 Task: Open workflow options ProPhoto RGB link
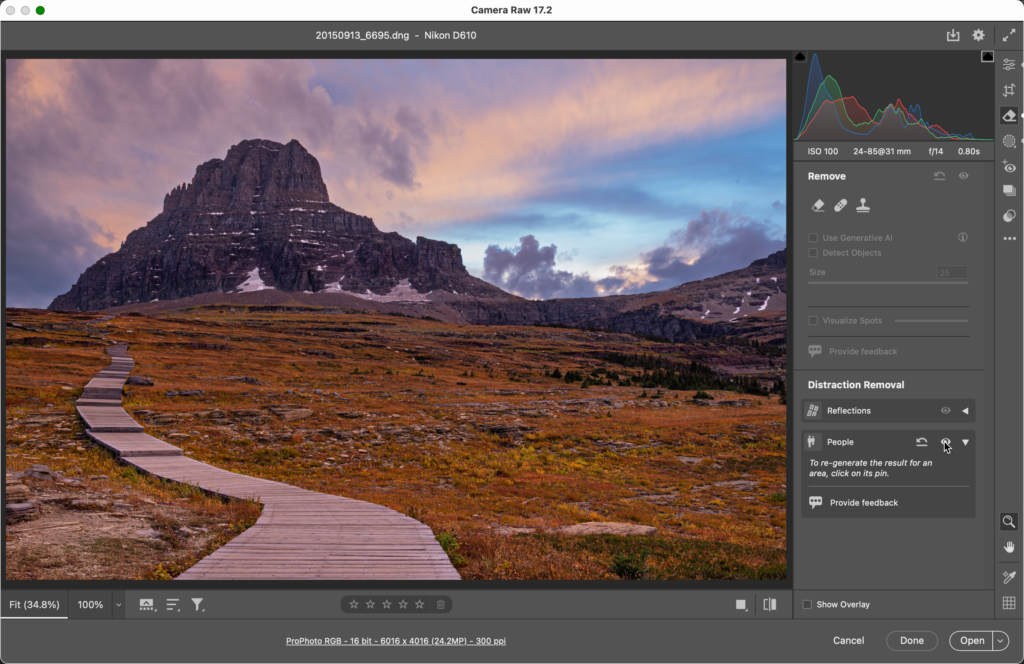pyautogui.click(x=396, y=641)
